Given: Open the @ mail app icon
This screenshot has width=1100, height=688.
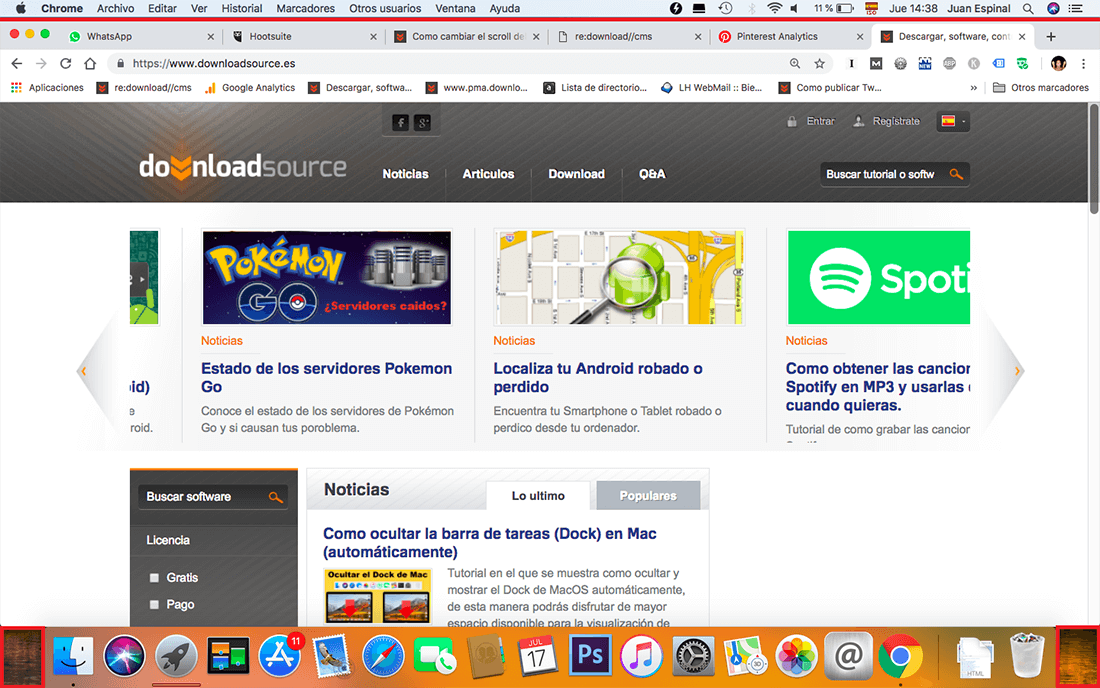Looking at the screenshot, I should coord(848,656).
